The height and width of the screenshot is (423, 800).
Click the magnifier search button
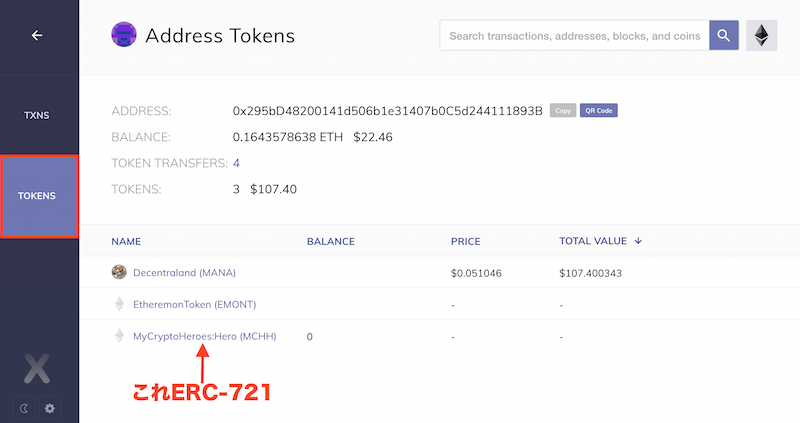[723, 35]
